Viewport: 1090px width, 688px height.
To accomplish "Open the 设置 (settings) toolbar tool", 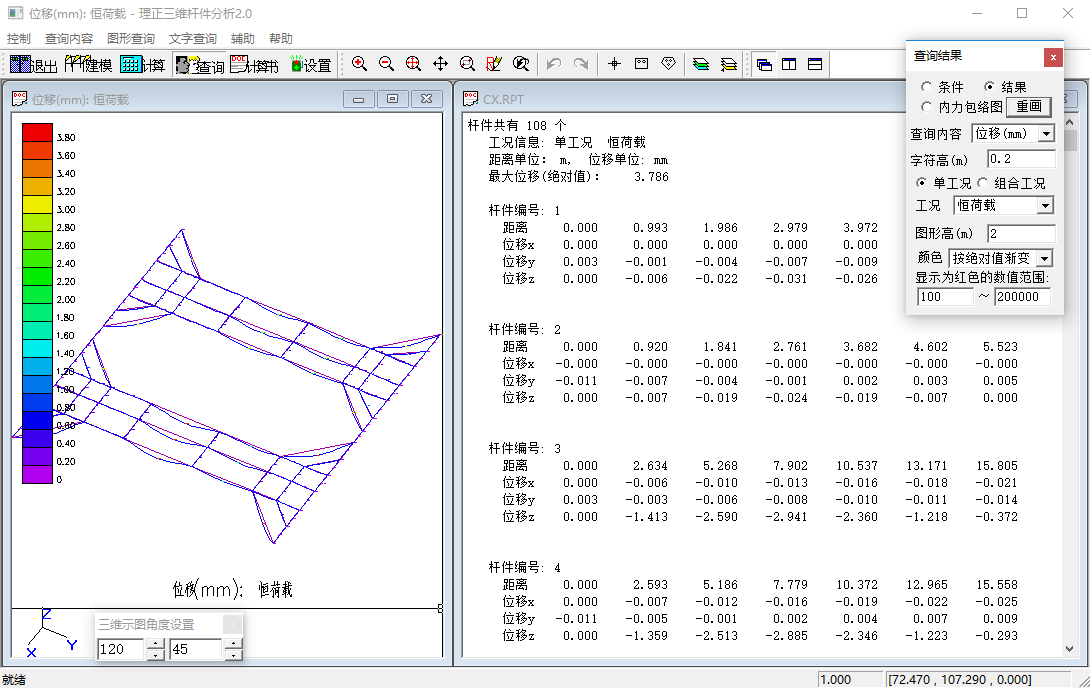I will tap(311, 65).
